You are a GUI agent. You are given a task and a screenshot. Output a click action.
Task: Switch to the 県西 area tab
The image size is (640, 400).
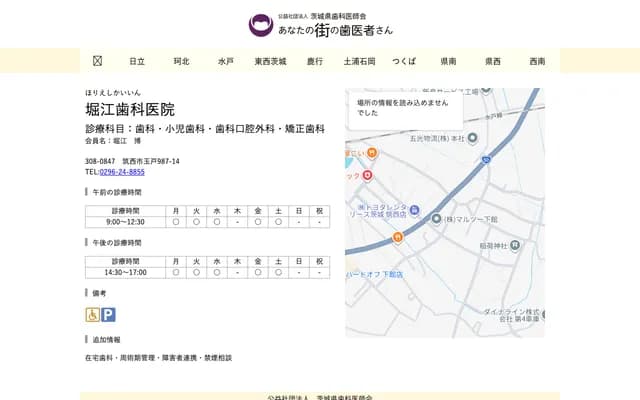point(493,61)
